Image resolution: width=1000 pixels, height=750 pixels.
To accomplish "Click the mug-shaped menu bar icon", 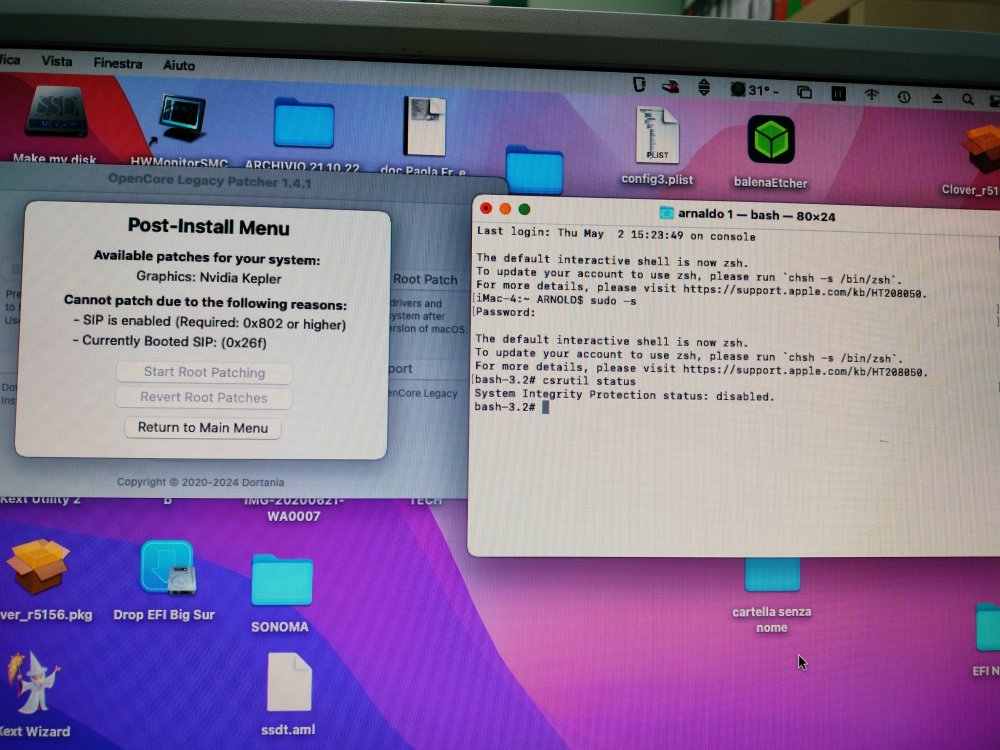I will coord(639,84).
